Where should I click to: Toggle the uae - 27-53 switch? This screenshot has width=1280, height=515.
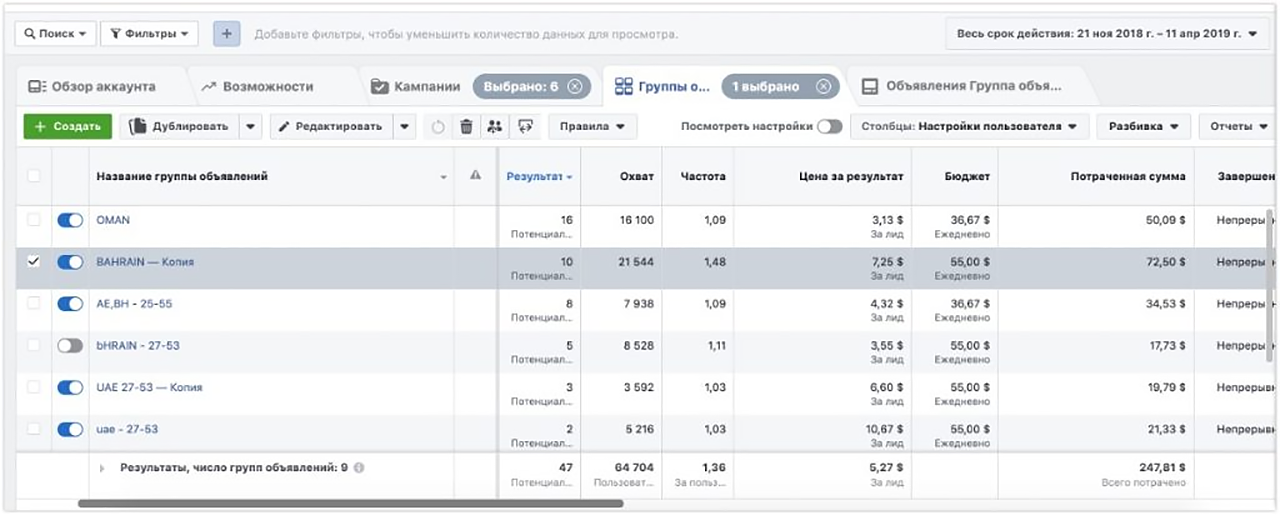click(x=70, y=430)
